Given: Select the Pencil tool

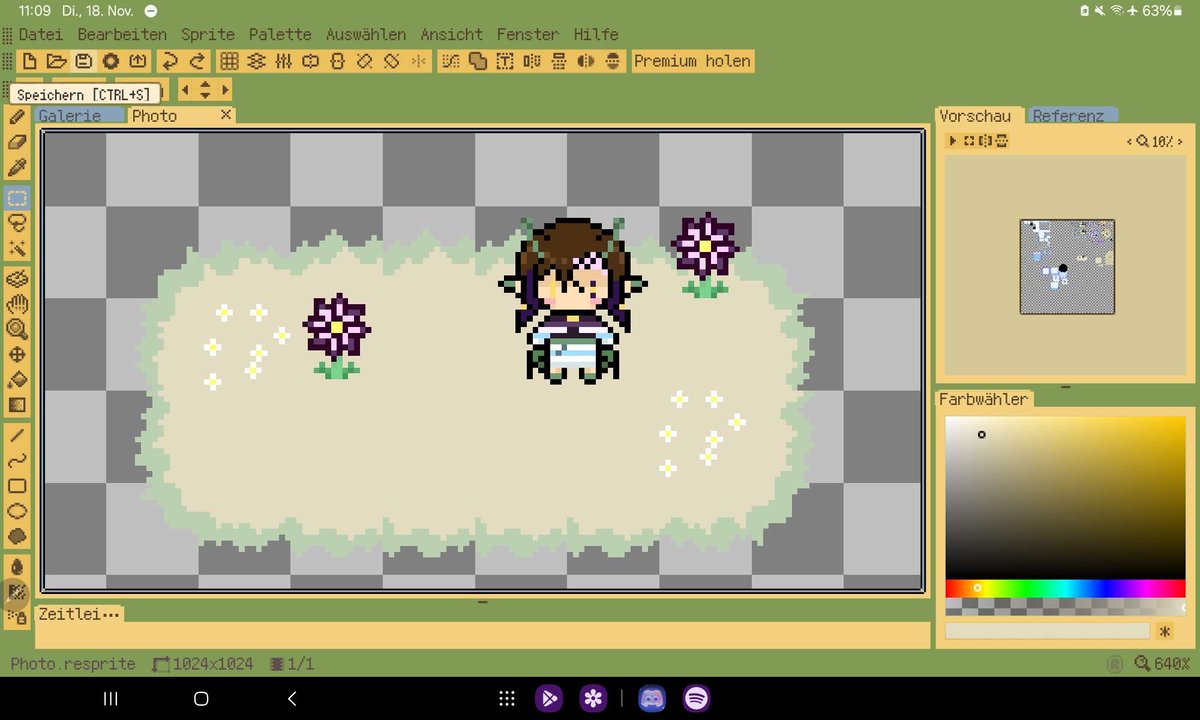Looking at the screenshot, I should tap(17, 117).
